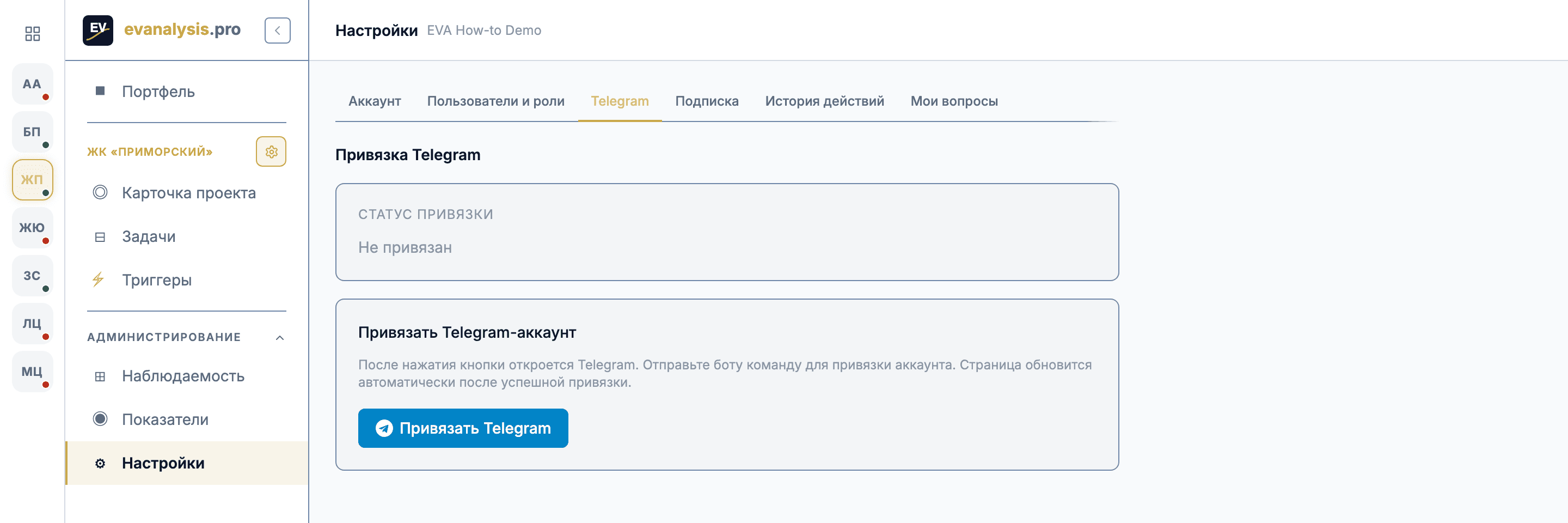Viewport: 1568px width, 523px height.
Task: Open the projects grid icon
Action: click(32, 33)
